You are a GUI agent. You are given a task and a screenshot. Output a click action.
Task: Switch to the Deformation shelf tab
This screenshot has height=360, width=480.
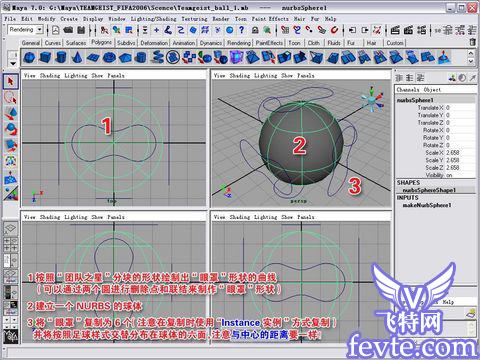tap(154, 43)
